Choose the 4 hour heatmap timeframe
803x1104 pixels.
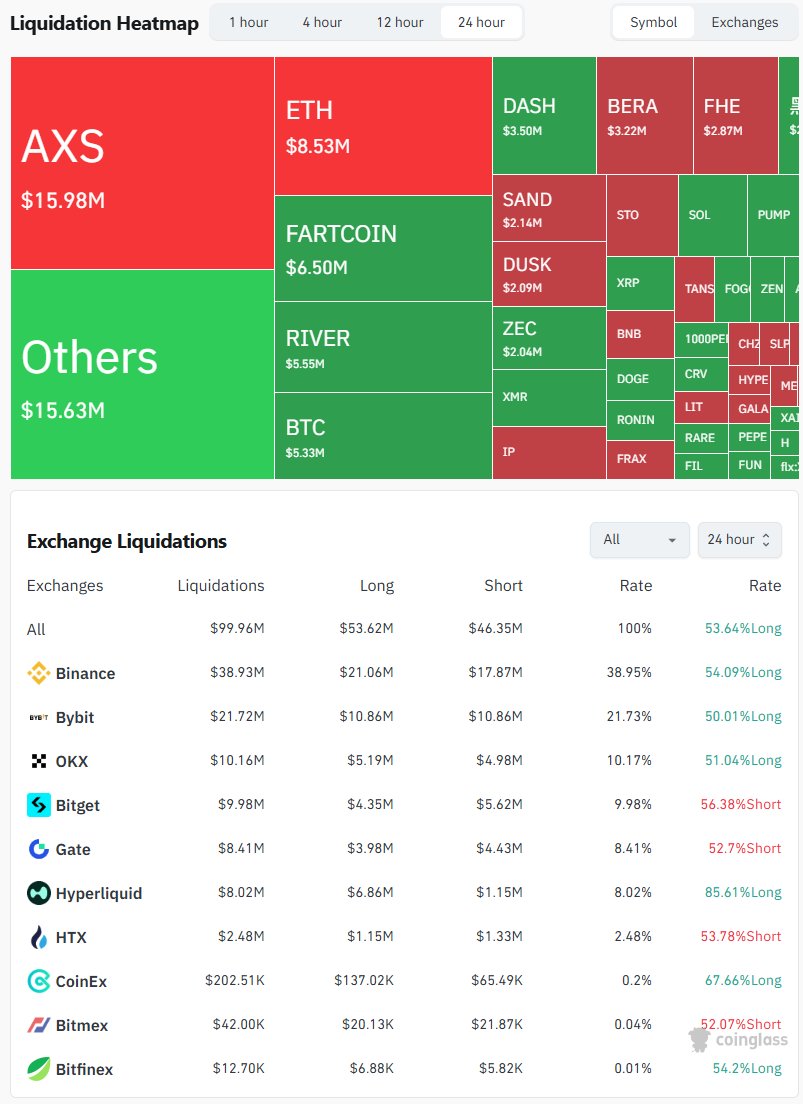pos(322,22)
